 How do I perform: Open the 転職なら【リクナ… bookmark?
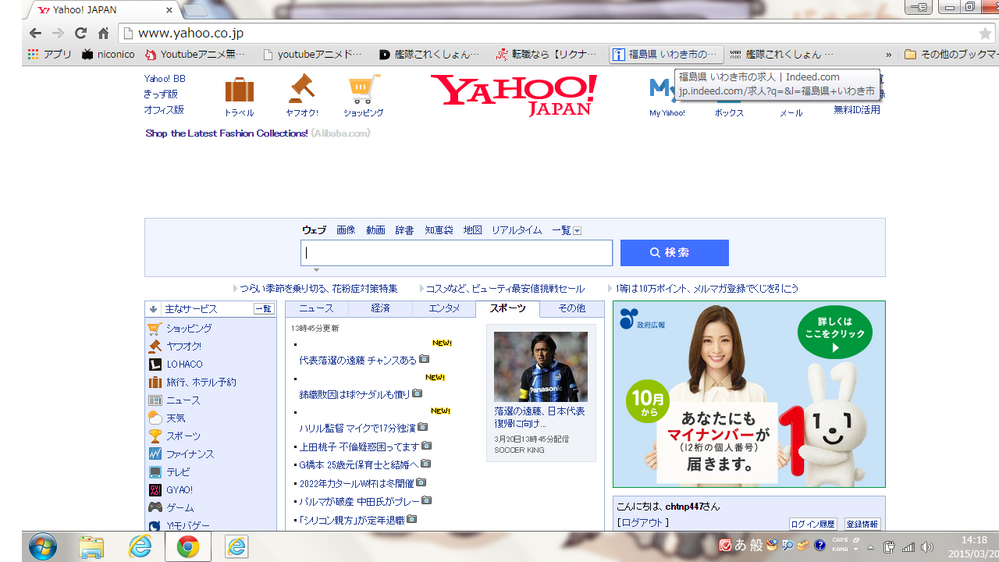(547, 54)
